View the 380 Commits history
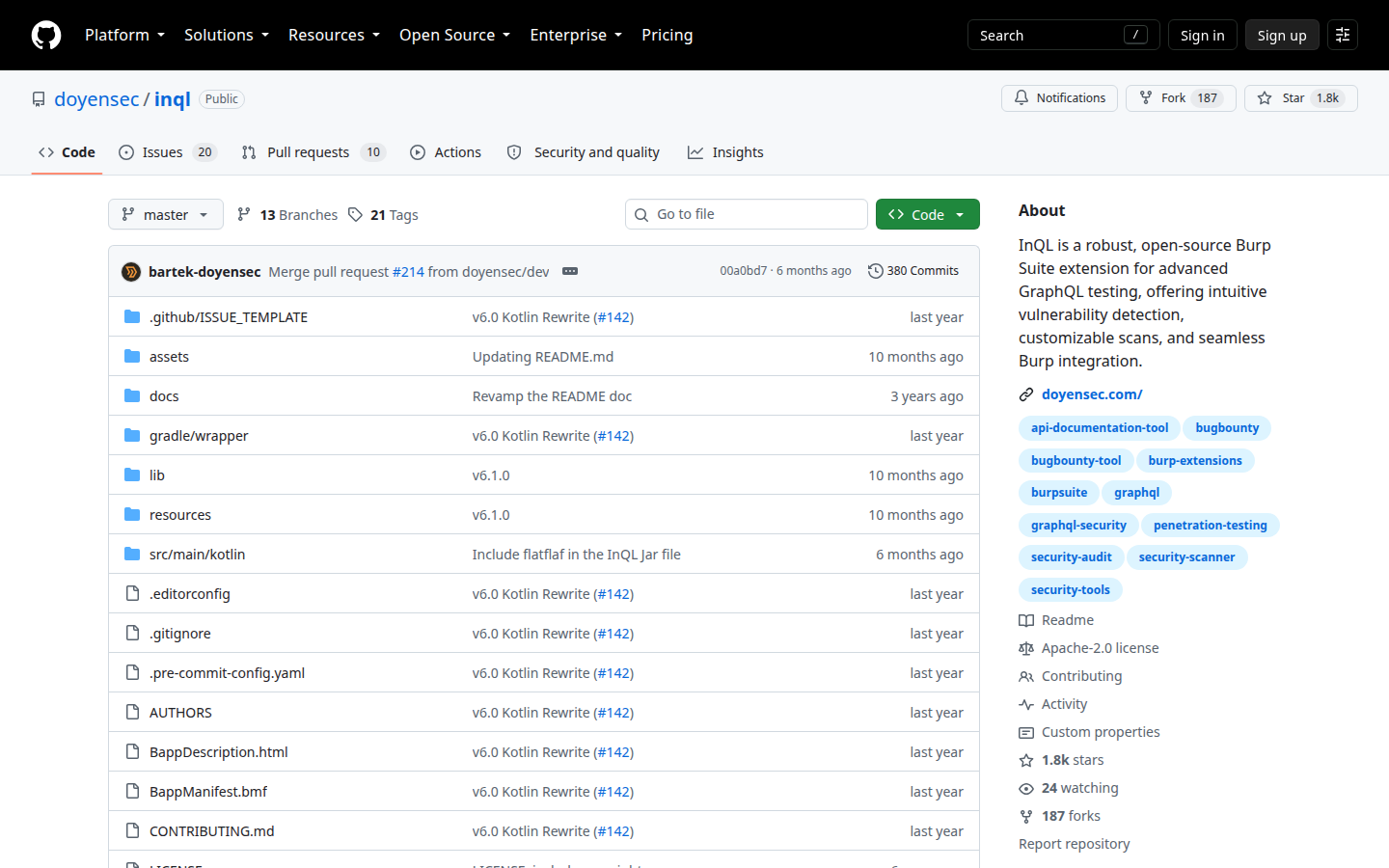This screenshot has width=1389, height=868. 913,271
